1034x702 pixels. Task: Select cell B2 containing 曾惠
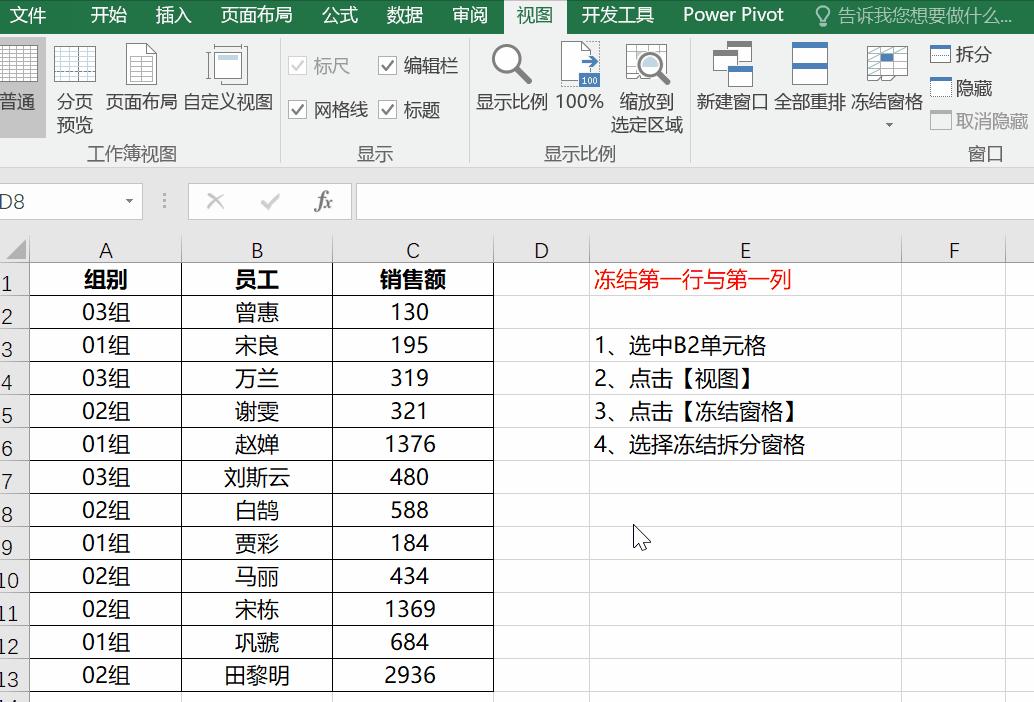tap(257, 312)
